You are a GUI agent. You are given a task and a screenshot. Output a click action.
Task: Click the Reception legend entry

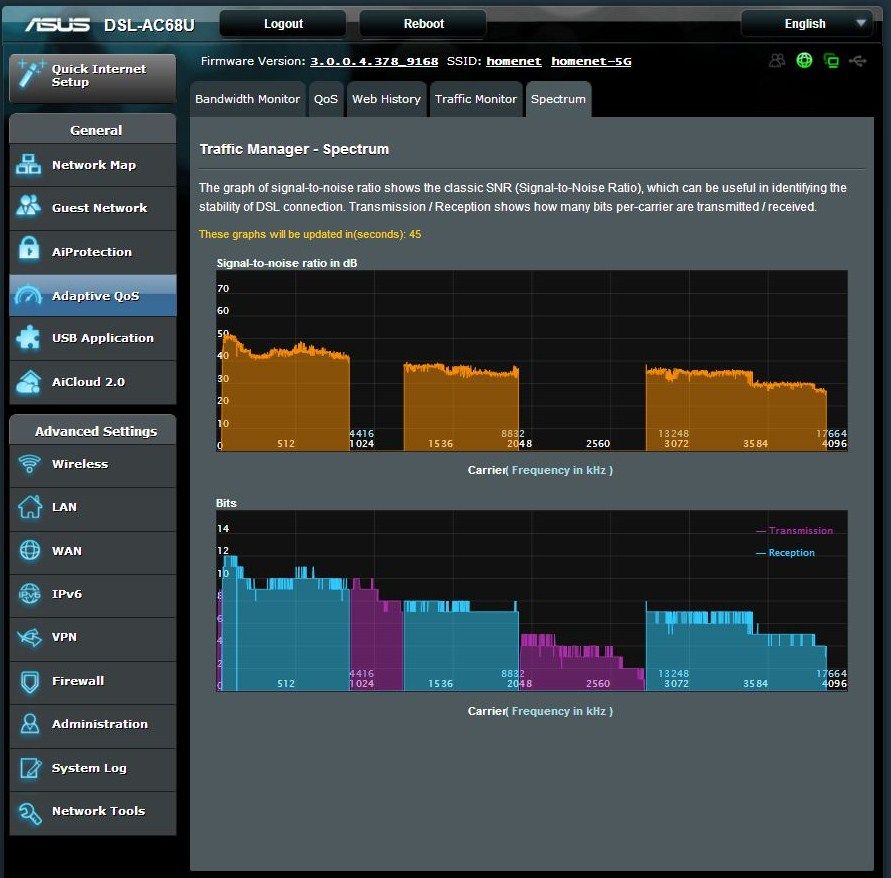[x=785, y=552]
